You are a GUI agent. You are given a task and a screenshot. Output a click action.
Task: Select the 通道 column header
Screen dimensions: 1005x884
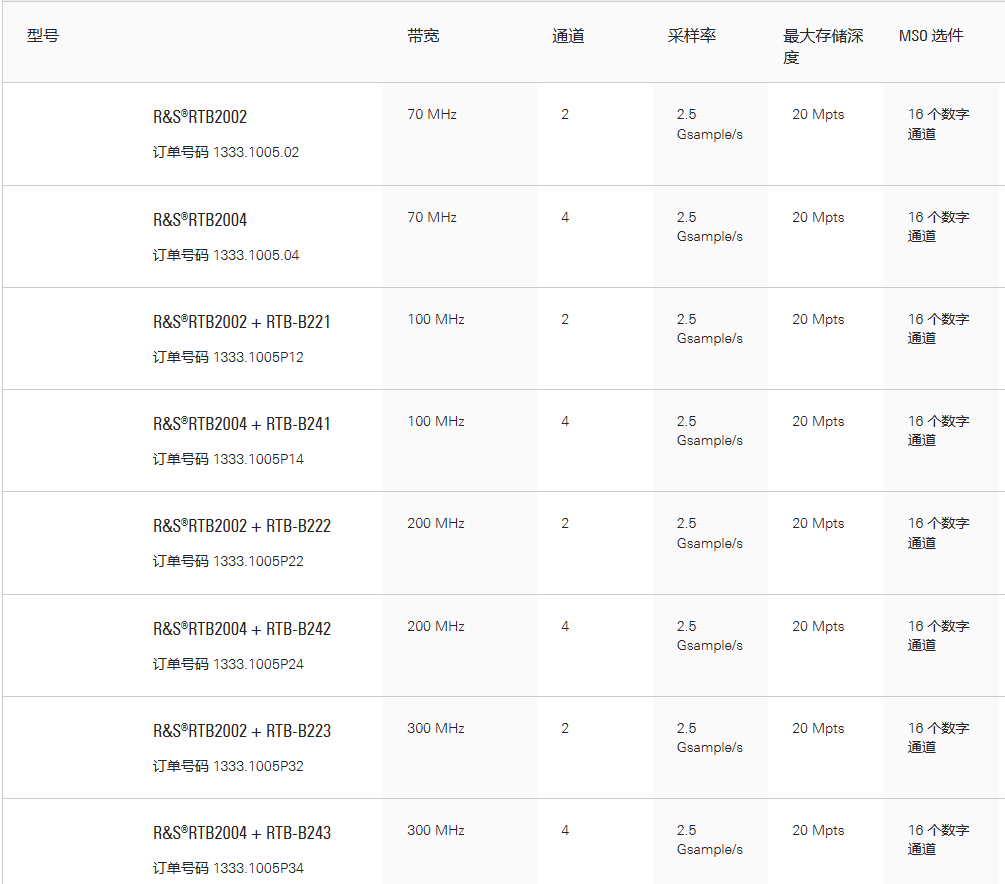coord(568,36)
